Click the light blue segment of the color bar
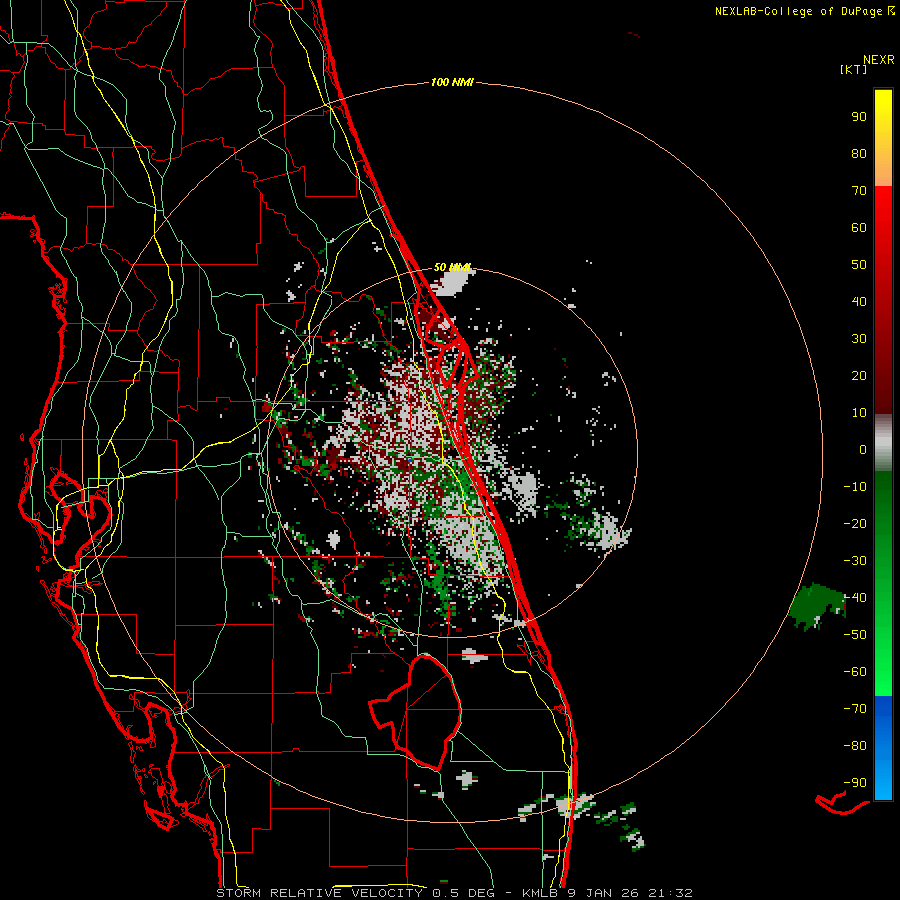900x900 pixels. tap(883, 775)
